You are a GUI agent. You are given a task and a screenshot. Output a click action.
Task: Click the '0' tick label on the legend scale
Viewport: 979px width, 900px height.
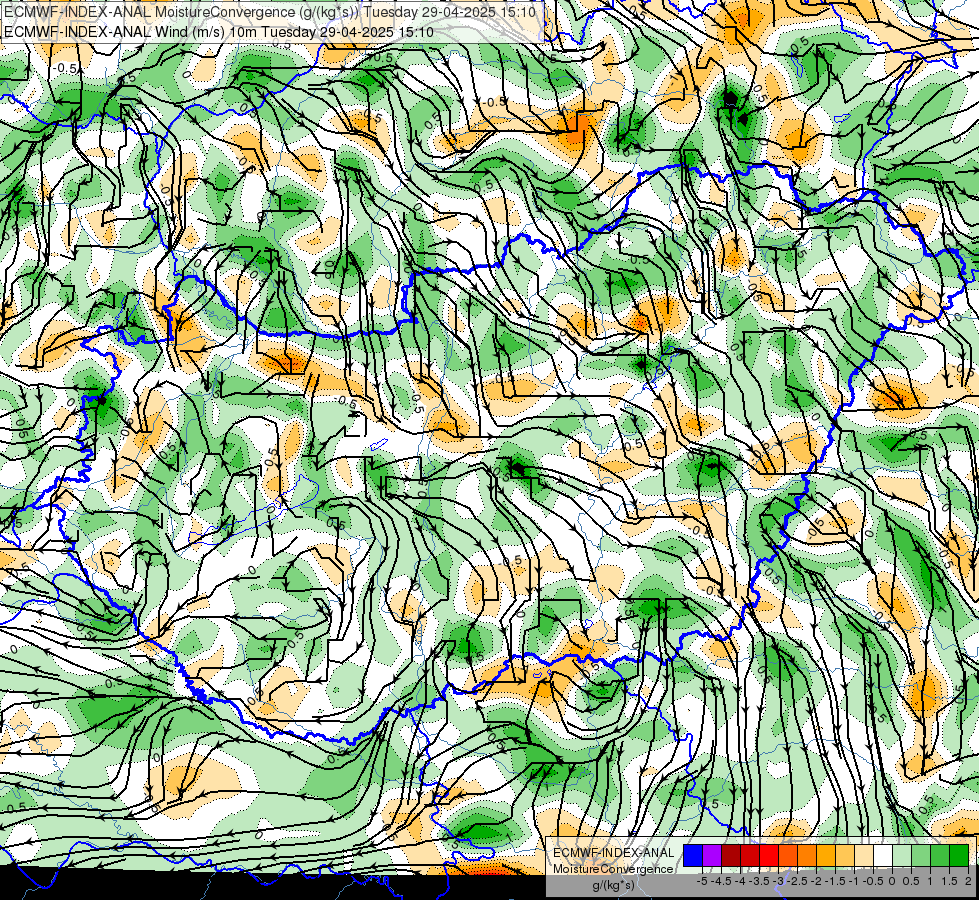[x=892, y=881]
